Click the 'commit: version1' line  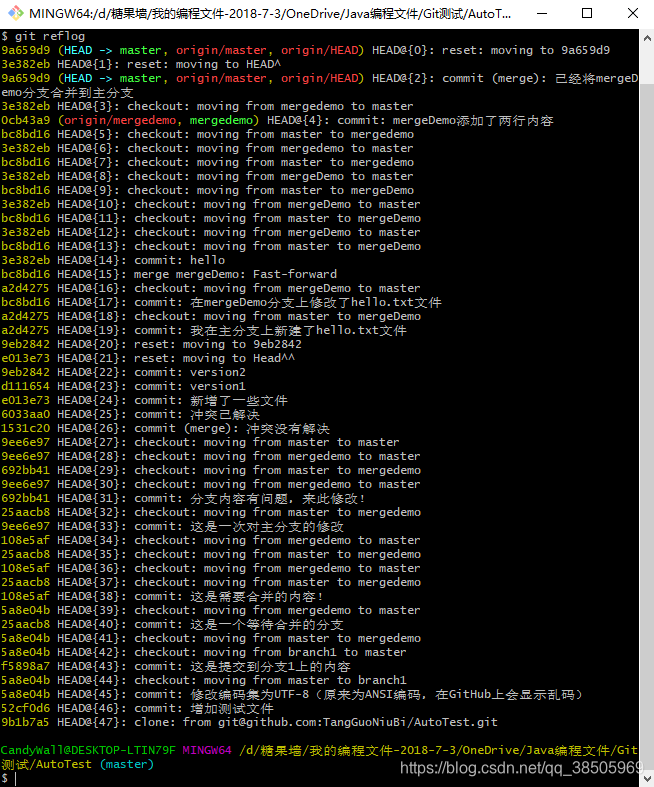click(x=123, y=386)
